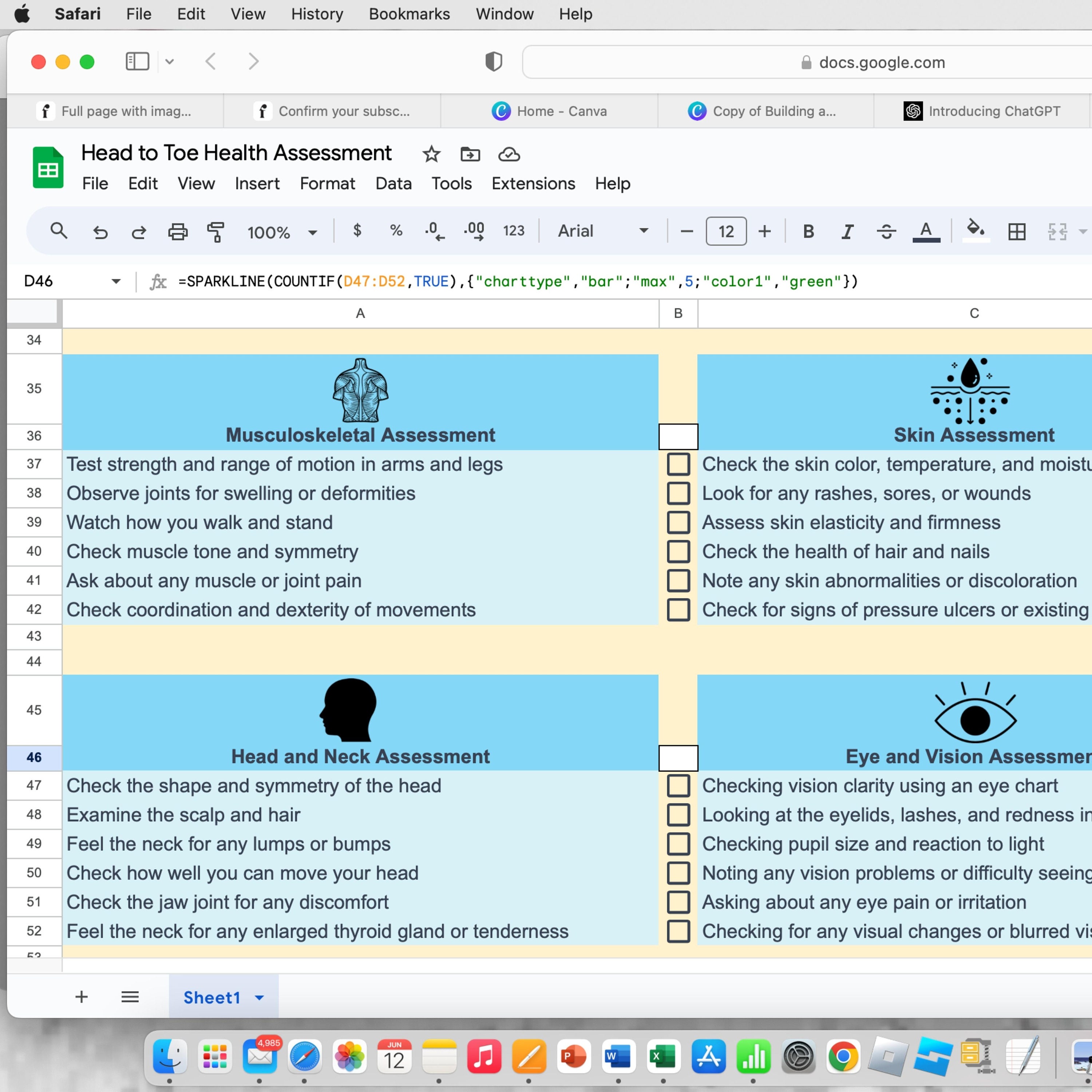Format as percent
The height and width of the screenshot is (1092, 1092).
tap(396, 231)
